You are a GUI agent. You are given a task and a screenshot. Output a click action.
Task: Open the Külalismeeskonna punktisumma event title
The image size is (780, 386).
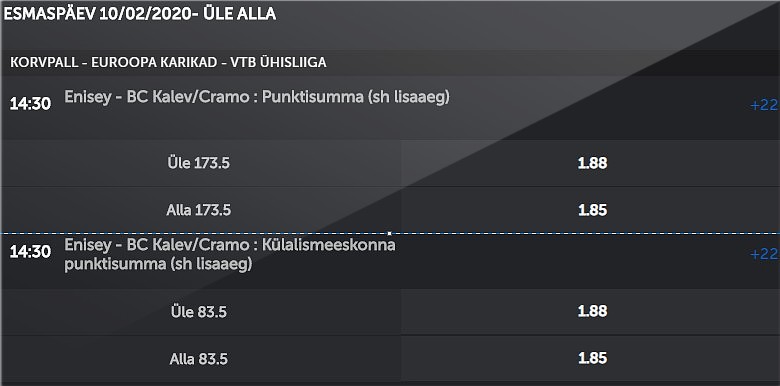230,254
